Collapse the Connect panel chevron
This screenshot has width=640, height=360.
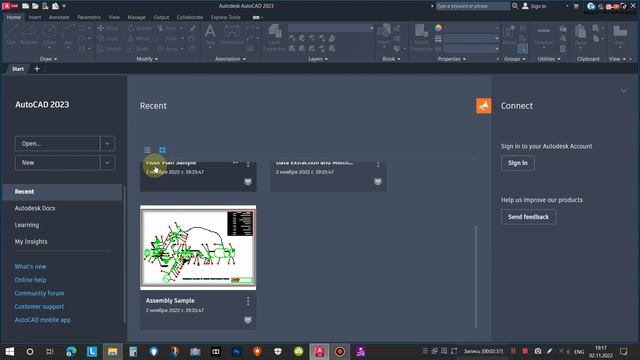[x=623, y=91]
